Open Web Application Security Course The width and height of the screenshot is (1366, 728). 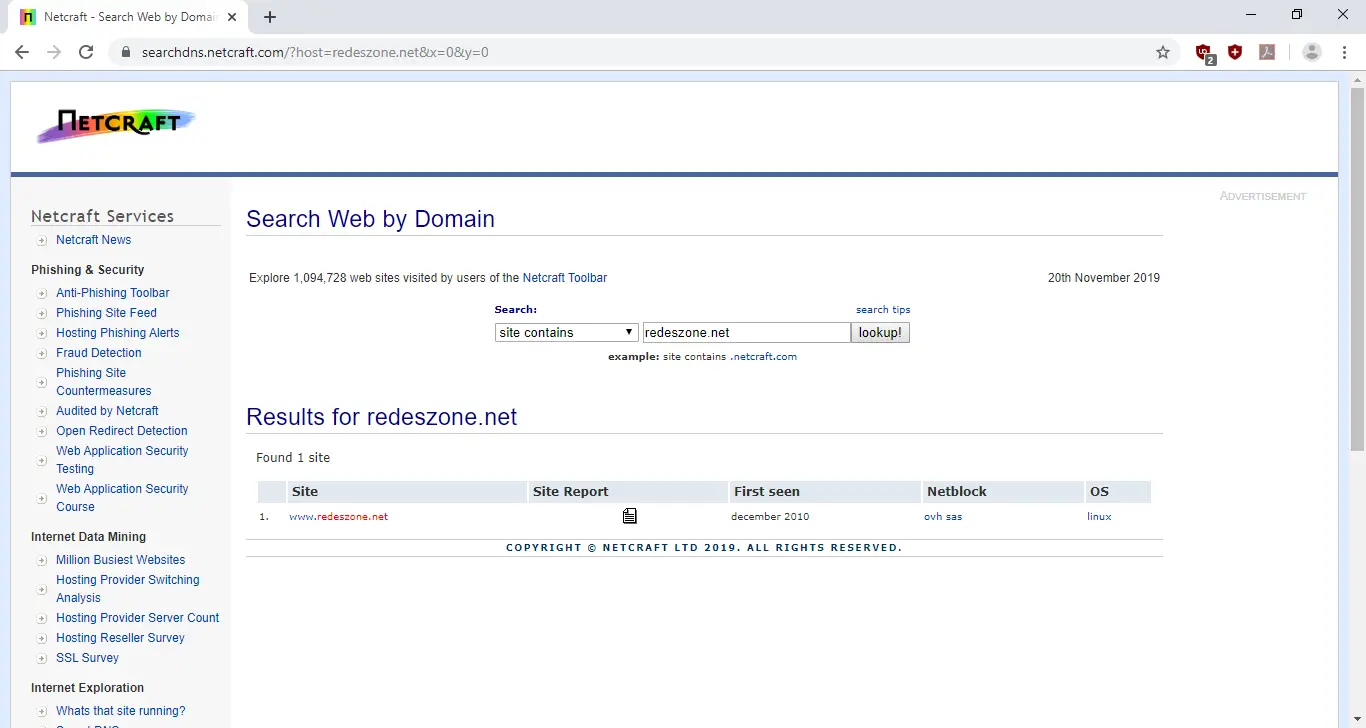click(122, 498)
